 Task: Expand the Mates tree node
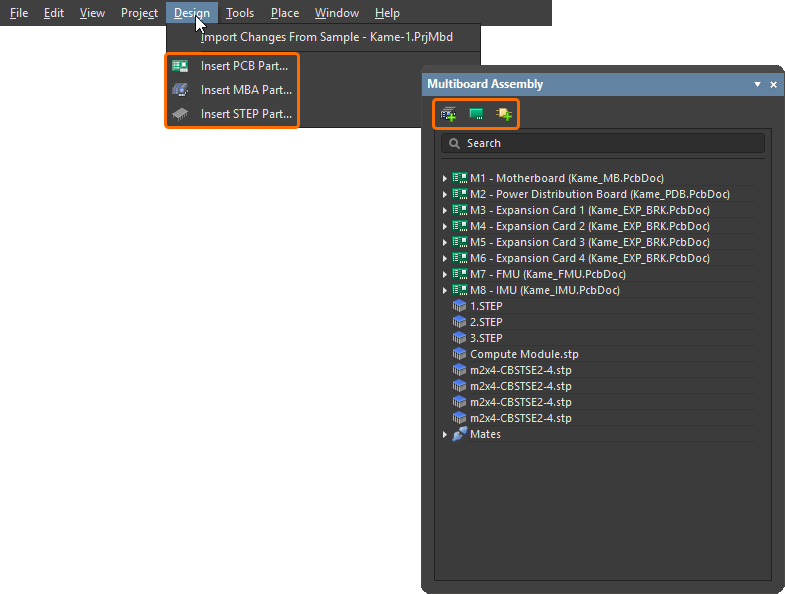[x=445, y=434]
